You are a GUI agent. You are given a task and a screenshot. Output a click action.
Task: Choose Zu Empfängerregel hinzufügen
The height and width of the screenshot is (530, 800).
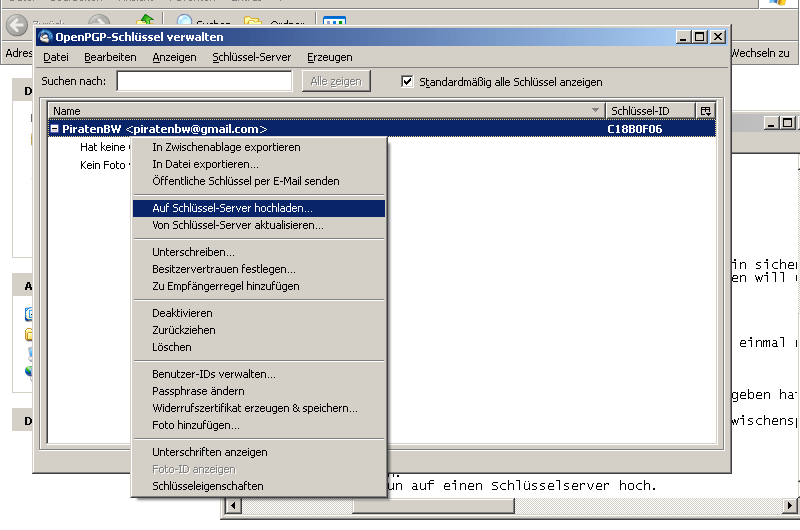point(259,286)
